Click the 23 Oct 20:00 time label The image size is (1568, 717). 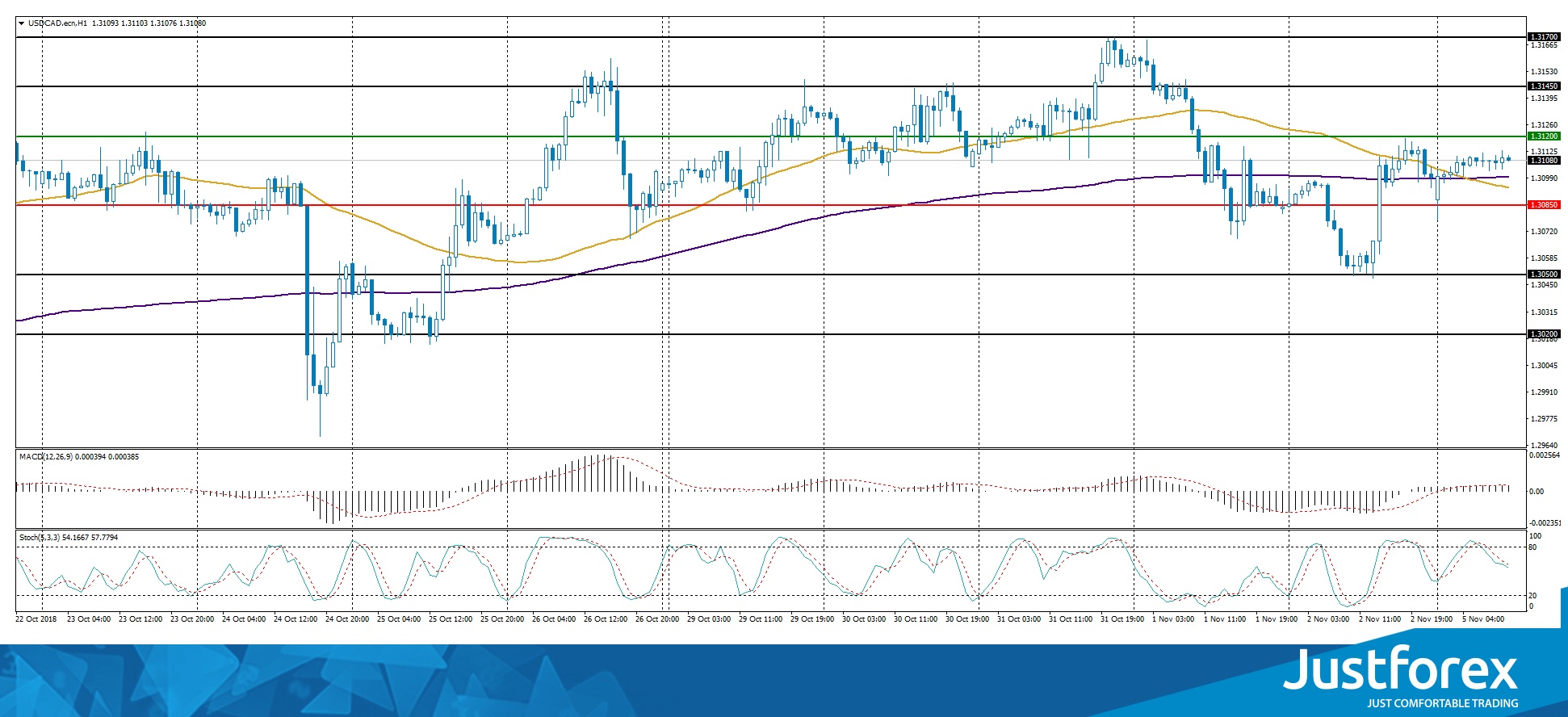192,619
